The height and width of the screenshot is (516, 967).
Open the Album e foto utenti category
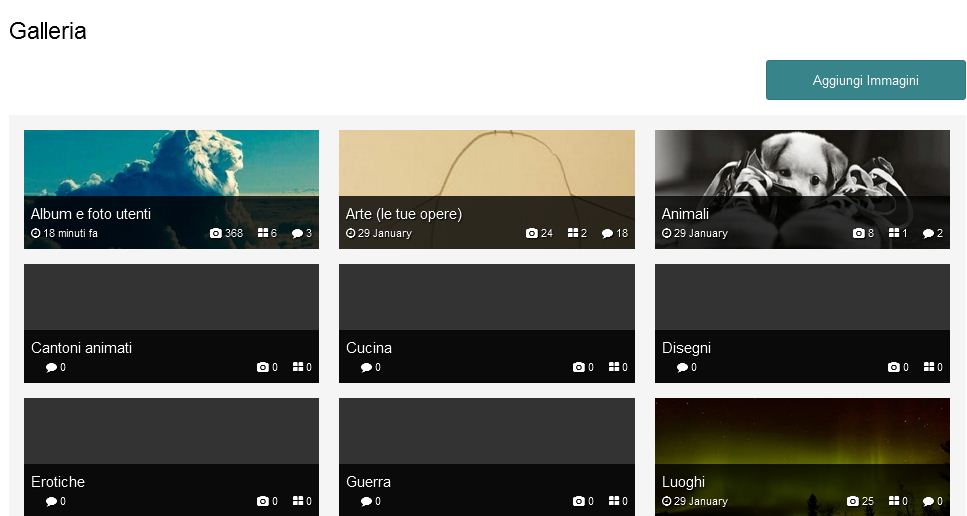(x=91, y=214)
